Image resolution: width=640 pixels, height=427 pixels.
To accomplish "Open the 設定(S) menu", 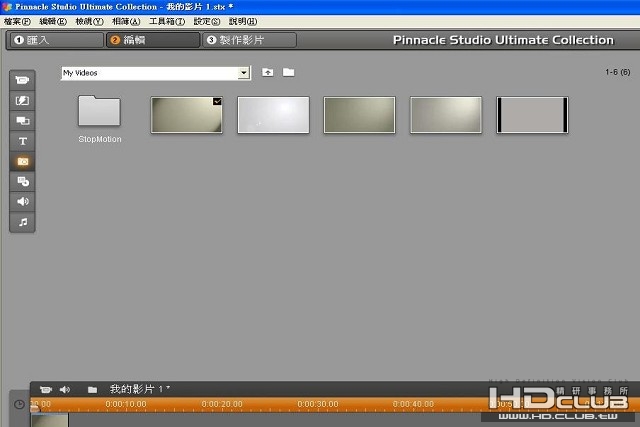I will click(x=207, y=22).
